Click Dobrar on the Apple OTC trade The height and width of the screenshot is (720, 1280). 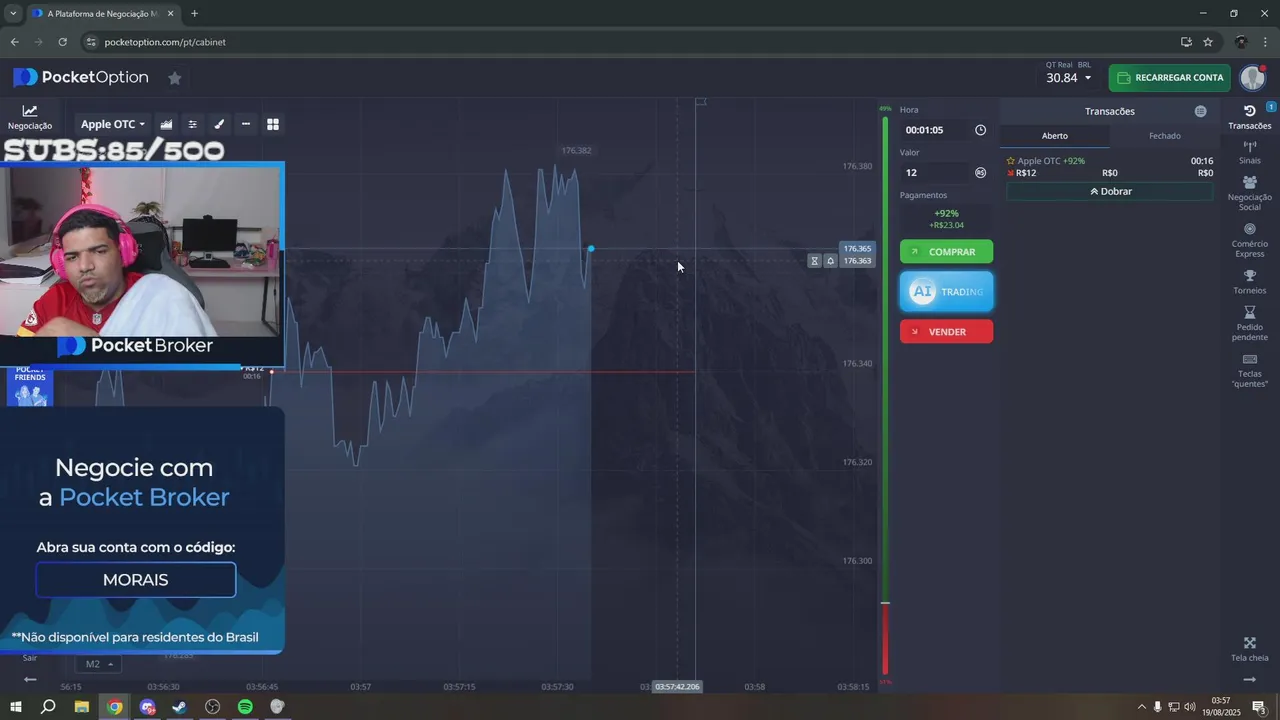click(x=1110, y=191)
